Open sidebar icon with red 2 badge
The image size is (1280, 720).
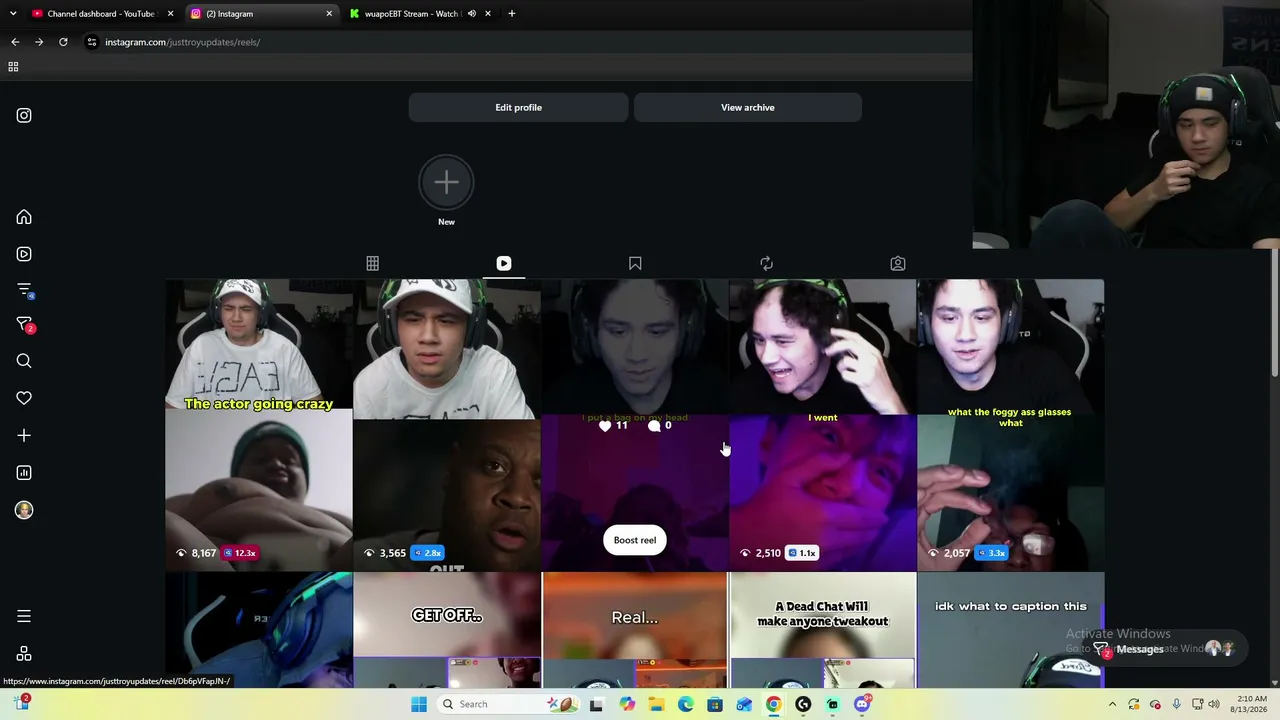tap(25, 325)
